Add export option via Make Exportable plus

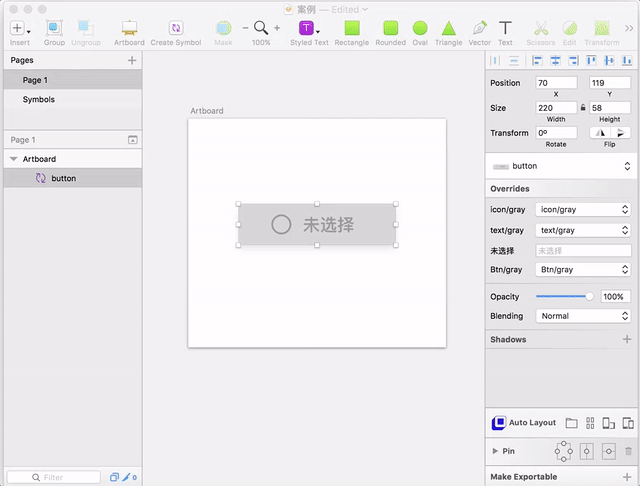(627, 477)
